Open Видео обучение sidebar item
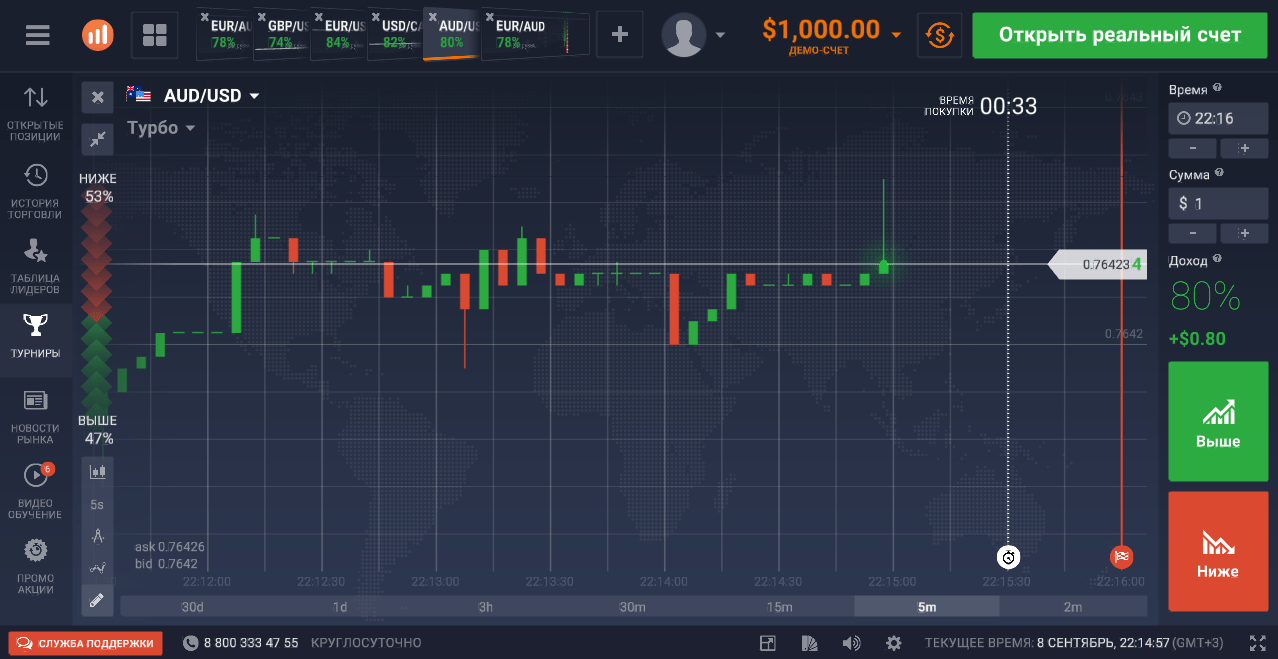1278x659 pixels. (x=36, y=492)
